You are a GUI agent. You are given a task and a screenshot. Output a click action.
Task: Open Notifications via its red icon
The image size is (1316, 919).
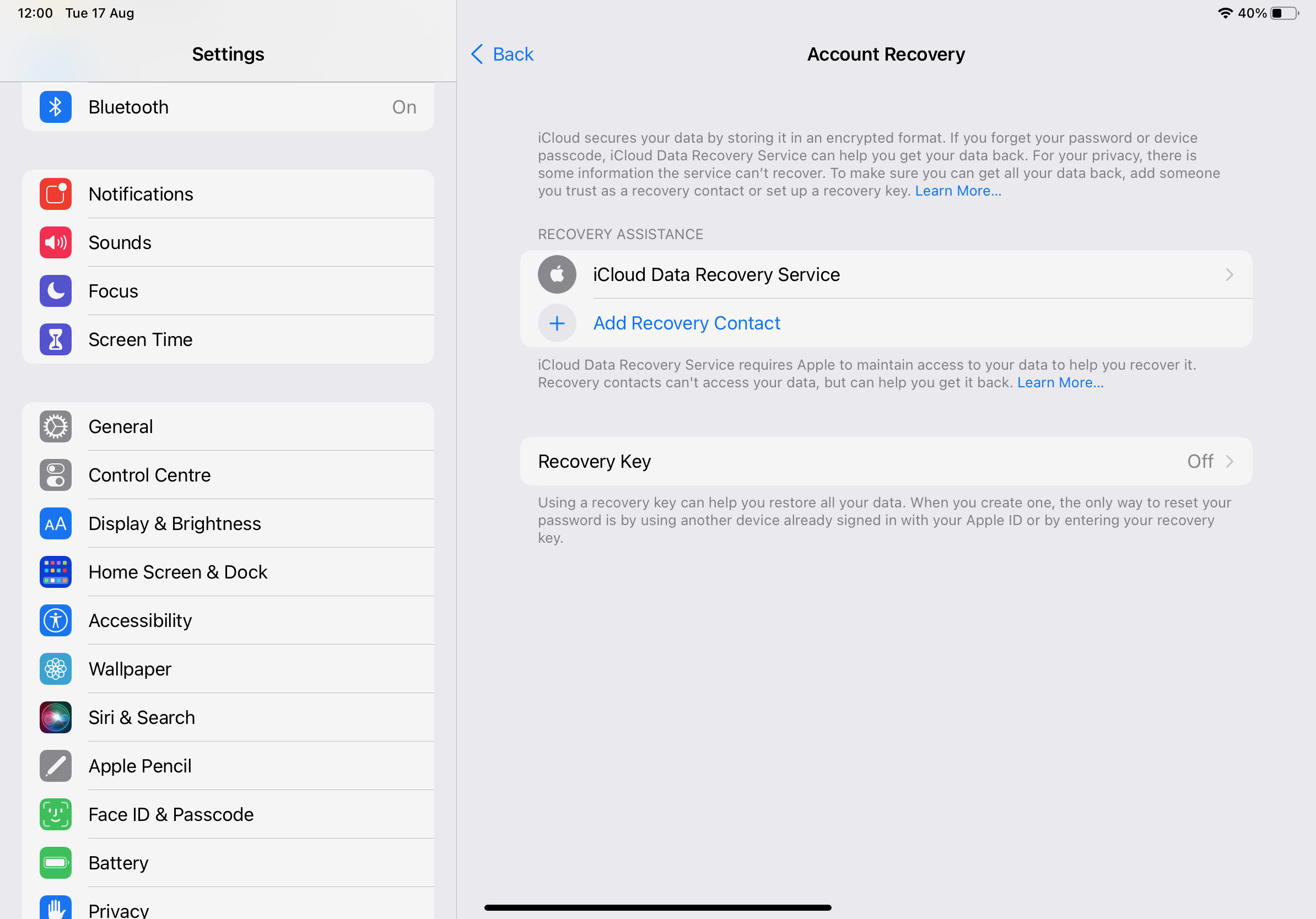point(56,194)
